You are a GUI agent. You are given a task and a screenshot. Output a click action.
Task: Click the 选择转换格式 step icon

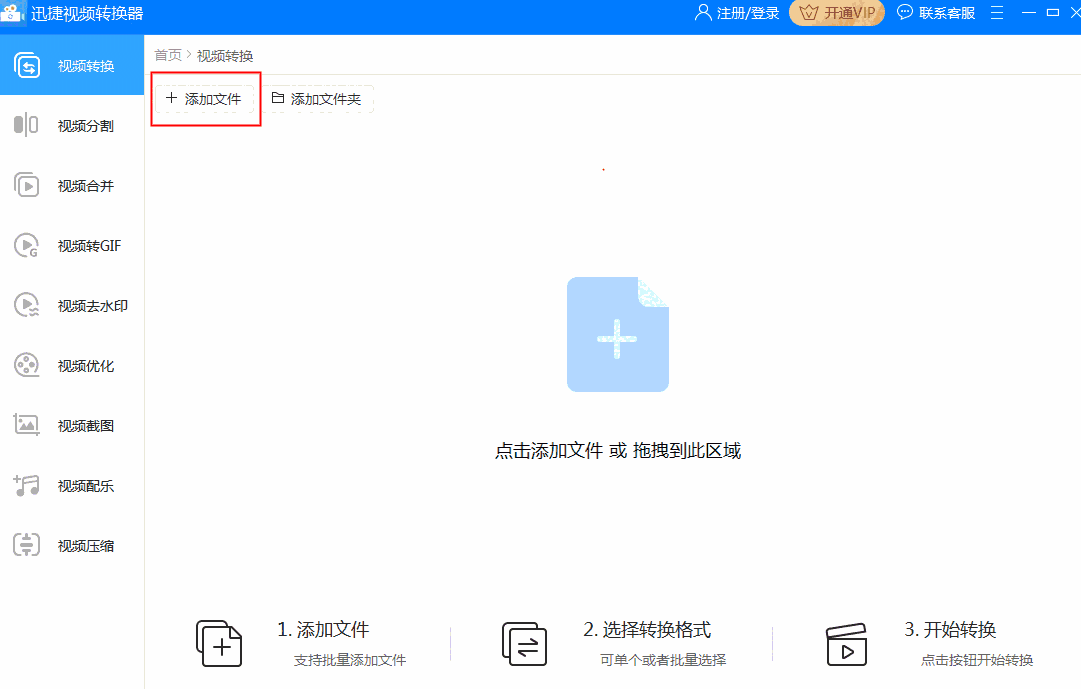coord(524,644)
